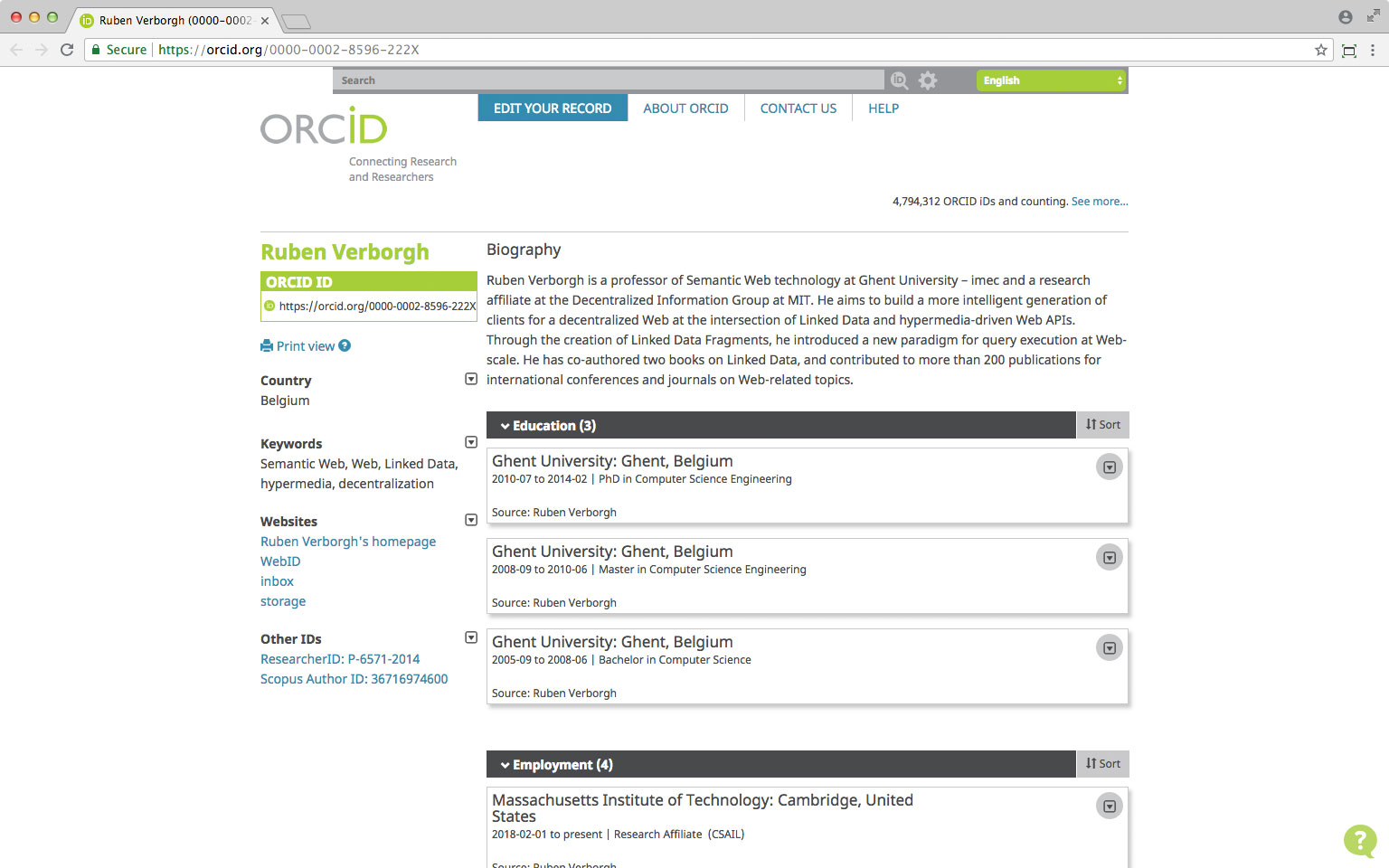This screenshot has height=868, width=1389.
Task: Click the ORCID search magnifier icon
Action: coord(899,80)
